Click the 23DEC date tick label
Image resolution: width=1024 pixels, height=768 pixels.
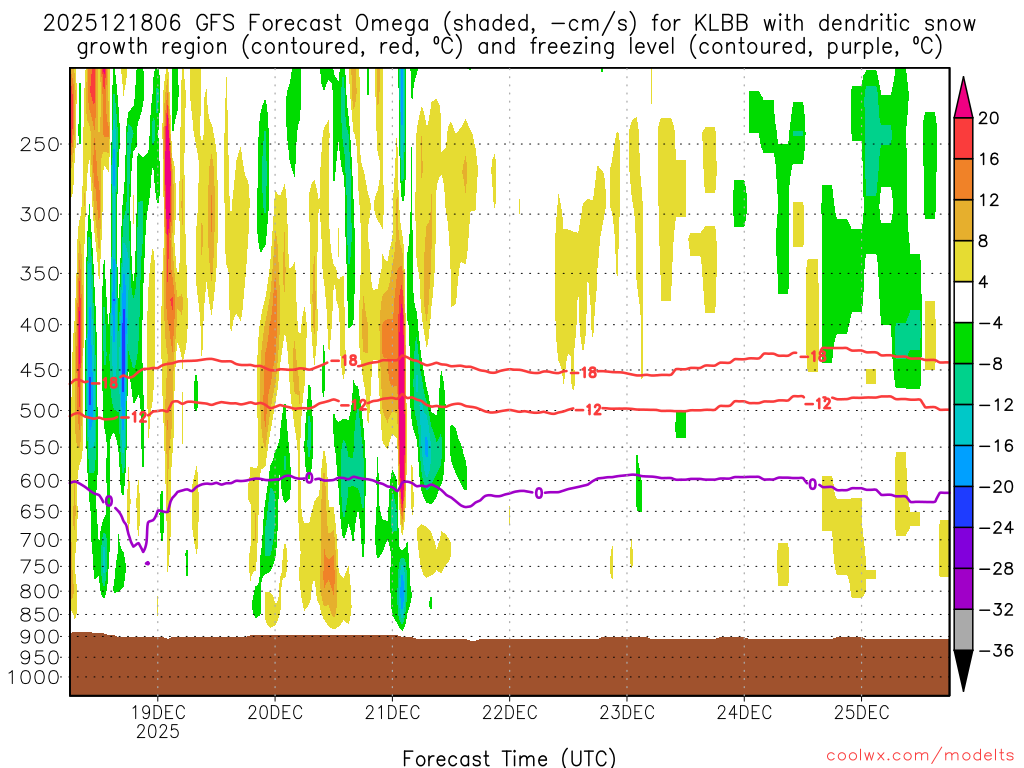[627, 712]
